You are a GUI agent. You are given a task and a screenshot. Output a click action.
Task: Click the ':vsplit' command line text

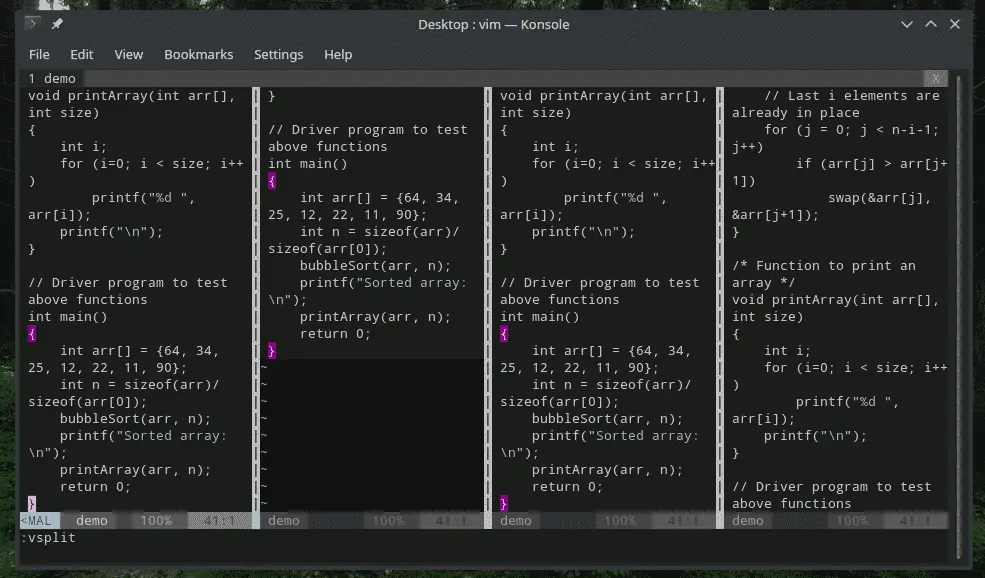pos(48,538)
